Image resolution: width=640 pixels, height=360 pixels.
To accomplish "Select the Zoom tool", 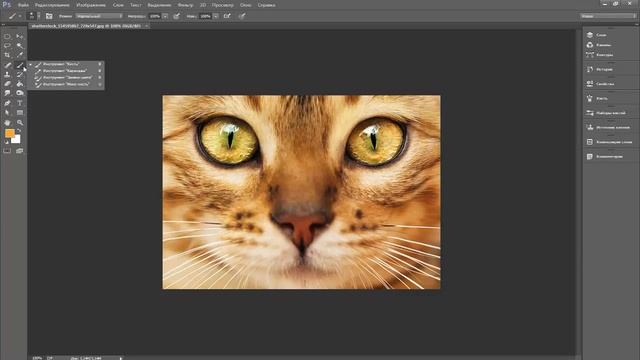I will (20, 122).
